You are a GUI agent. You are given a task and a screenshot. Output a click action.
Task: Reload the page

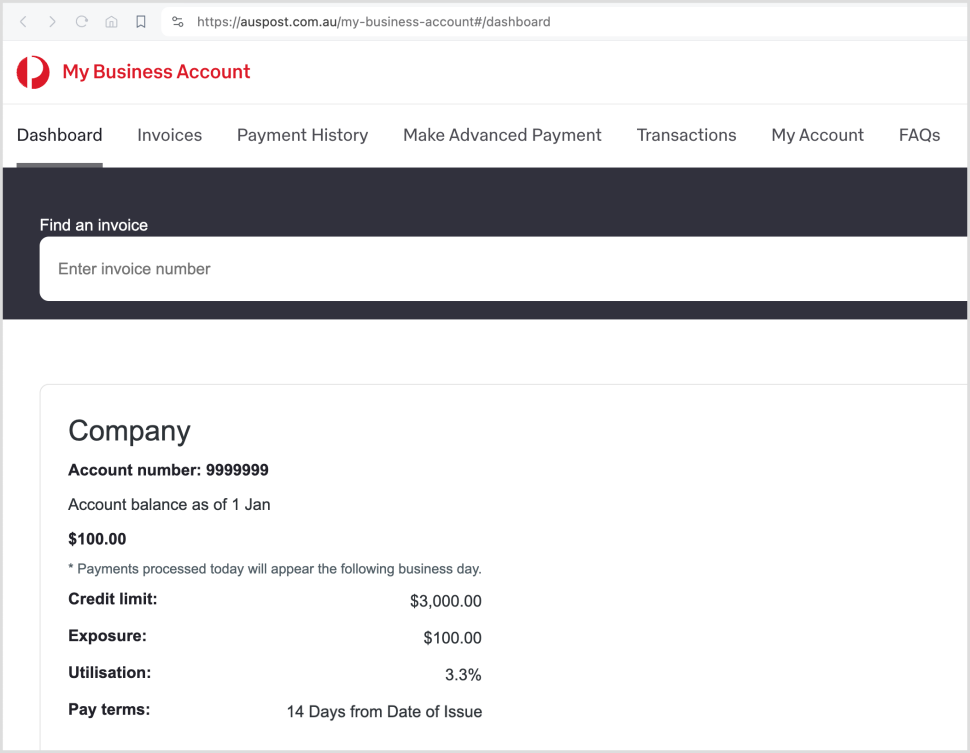coord(81,21)
